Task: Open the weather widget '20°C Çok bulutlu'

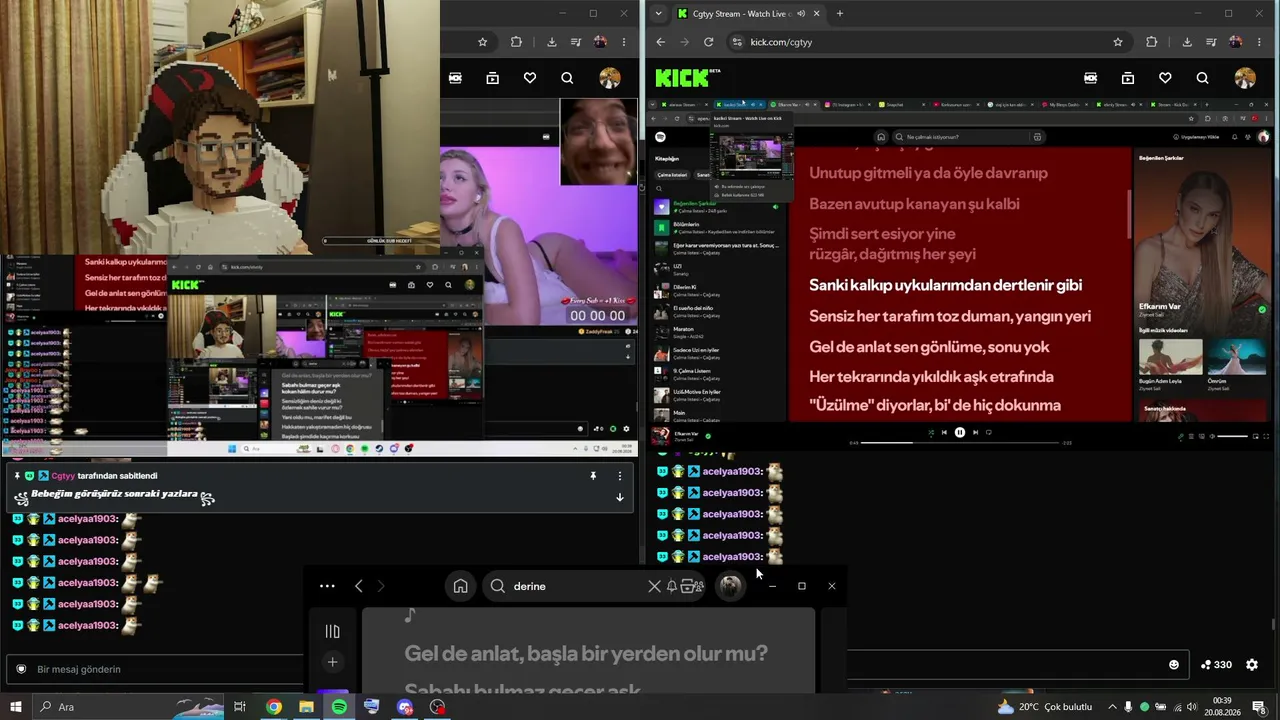Action: 1045,707
